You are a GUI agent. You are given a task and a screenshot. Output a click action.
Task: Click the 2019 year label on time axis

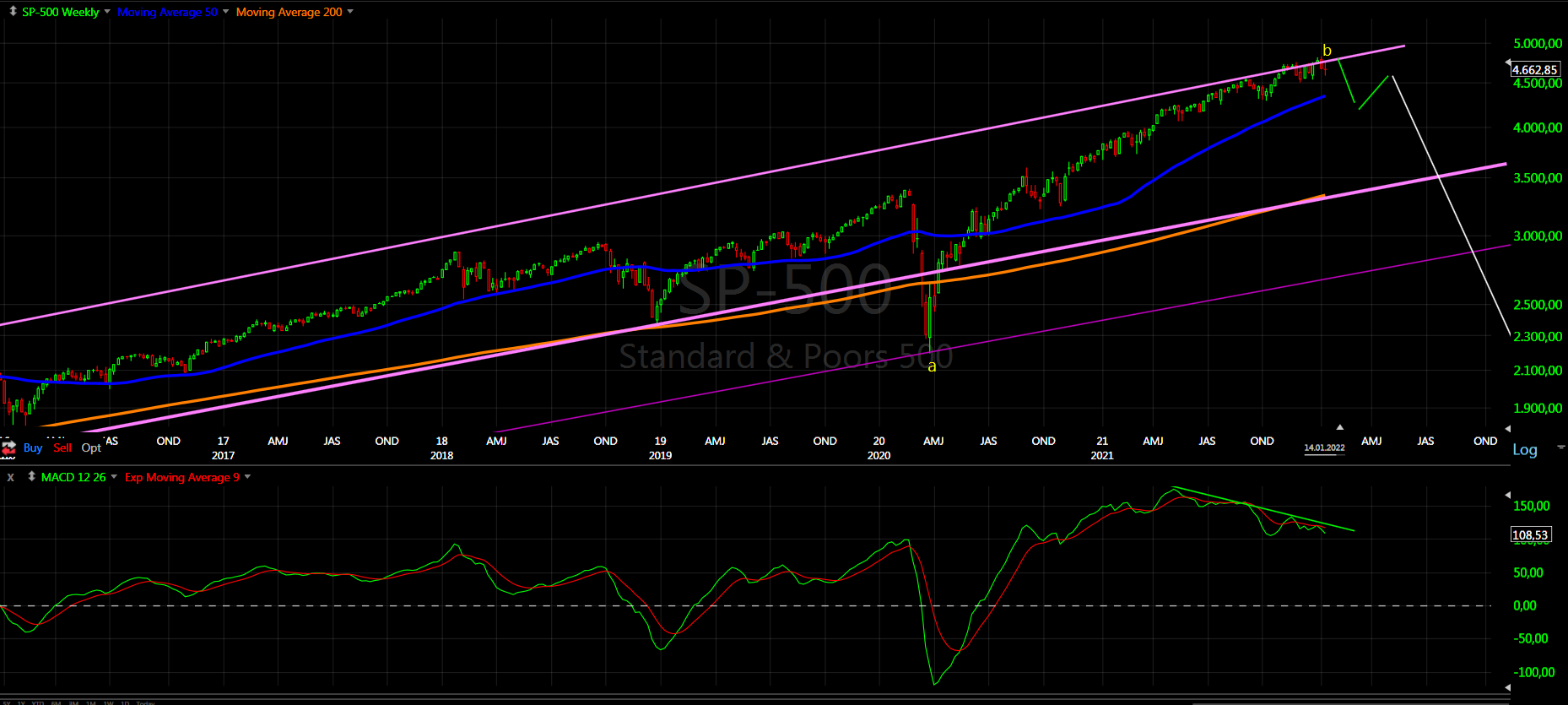pos(660,456)
